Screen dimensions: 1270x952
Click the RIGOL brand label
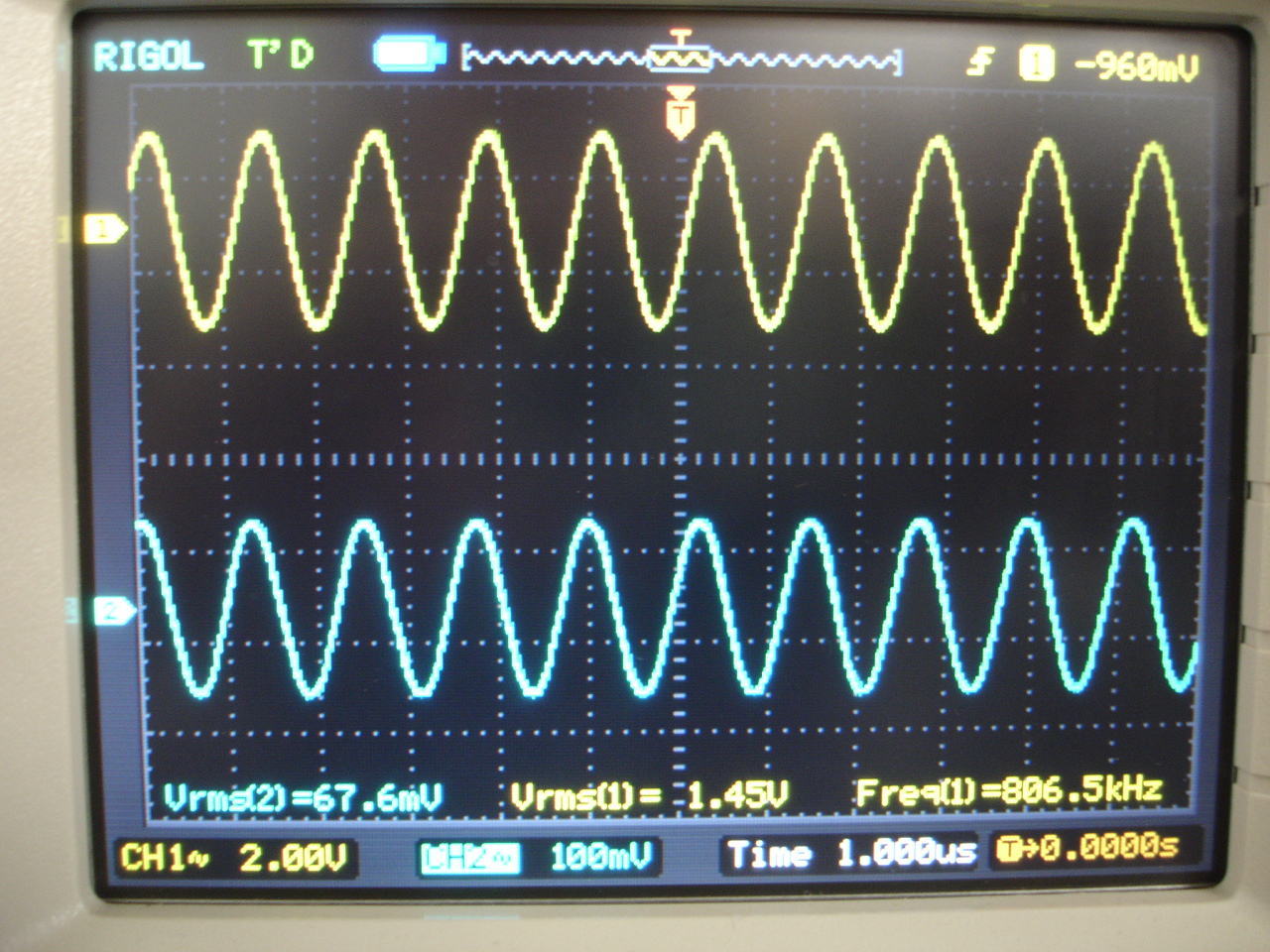(148, 57)
